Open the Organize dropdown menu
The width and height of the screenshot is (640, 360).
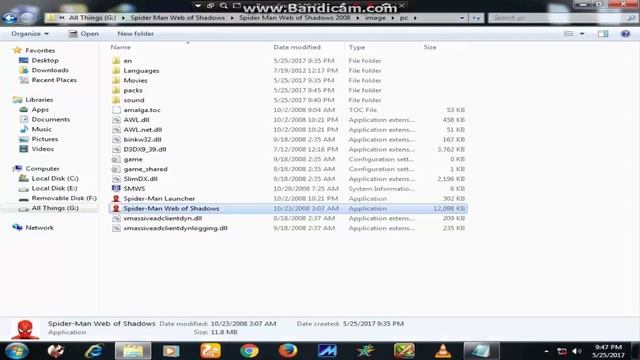pos(30,34)
